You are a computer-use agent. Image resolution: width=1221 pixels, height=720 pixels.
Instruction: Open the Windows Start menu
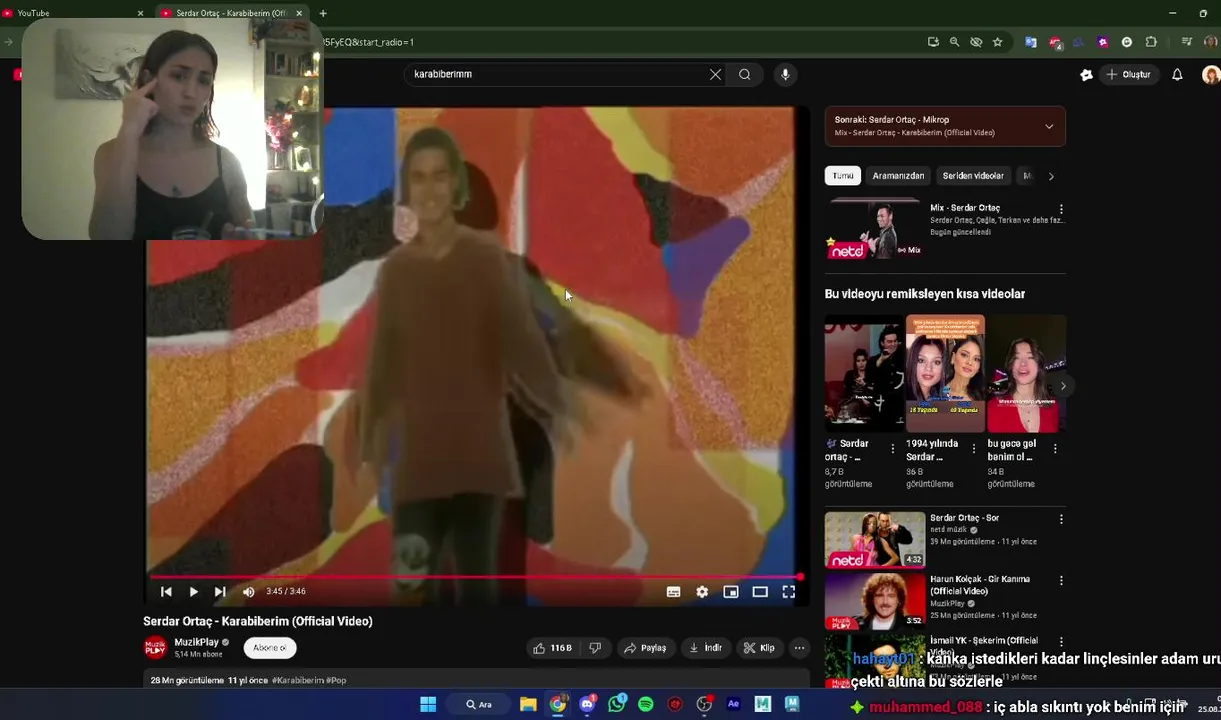[x=428, y=705]
